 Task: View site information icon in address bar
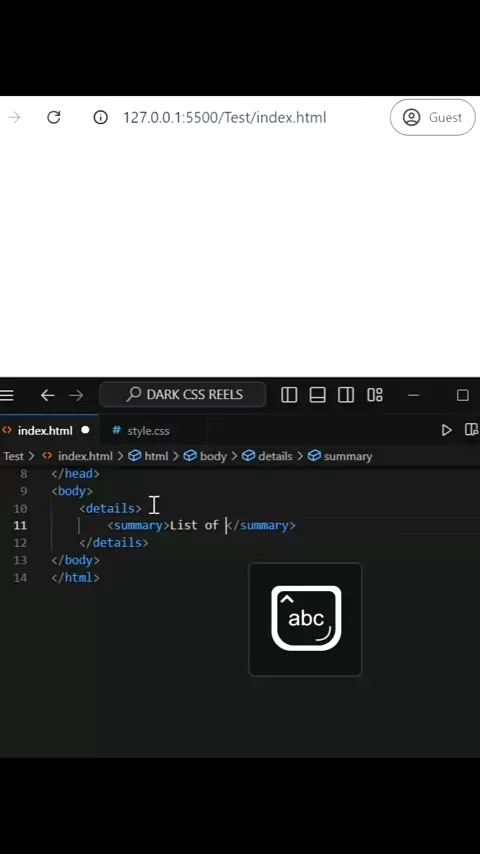pyautogui.click(x=100, y=117)
